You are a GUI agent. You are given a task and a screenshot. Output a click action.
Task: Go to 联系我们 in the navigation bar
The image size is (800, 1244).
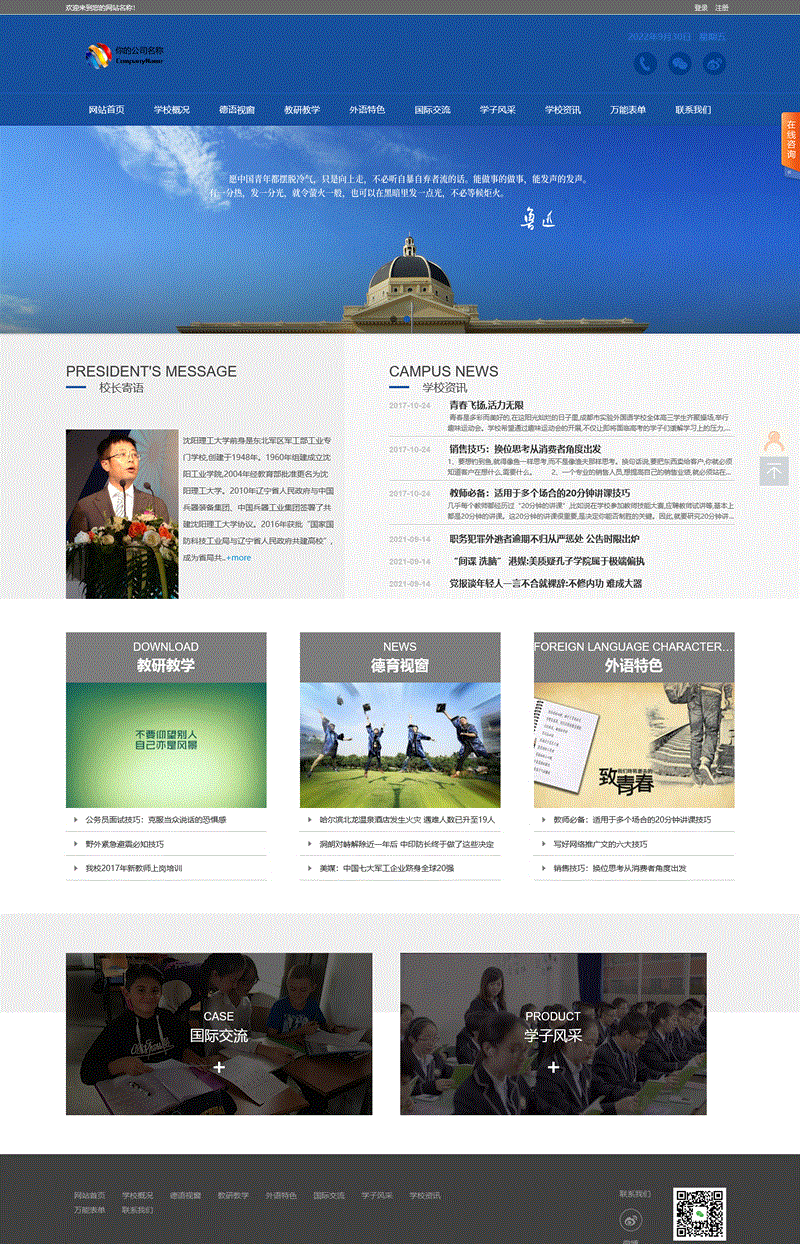693,110
